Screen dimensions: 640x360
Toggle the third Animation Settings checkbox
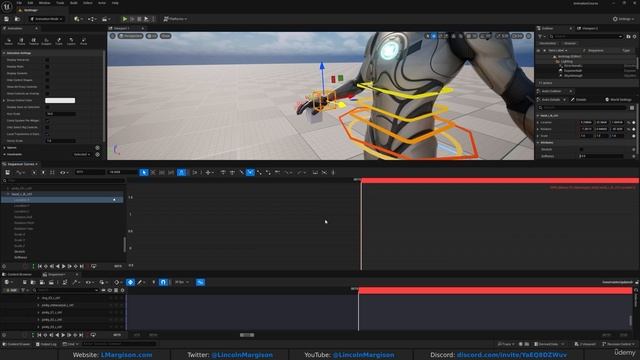coord(47,73)
